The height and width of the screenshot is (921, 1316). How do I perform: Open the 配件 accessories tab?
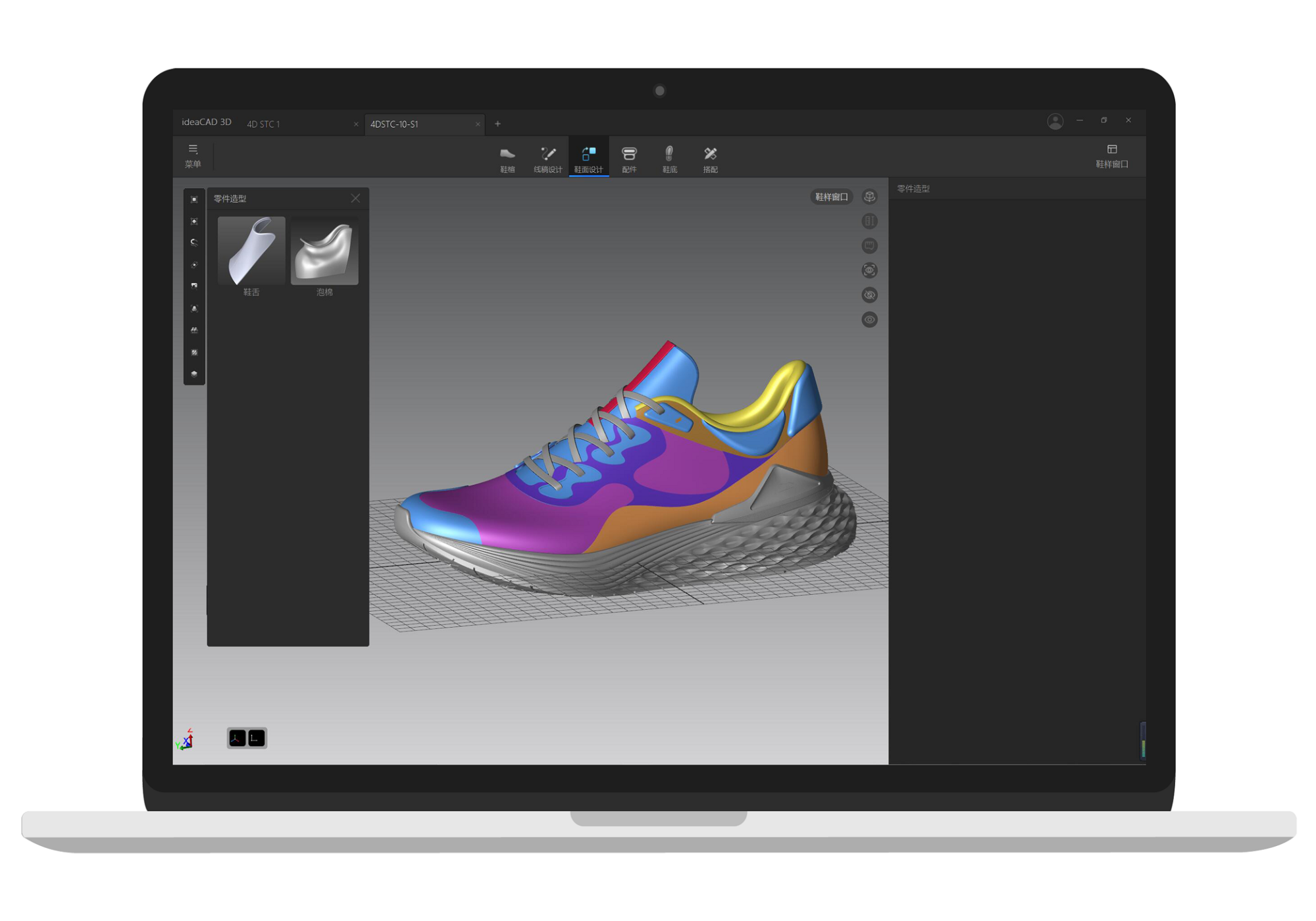[629, 159]
